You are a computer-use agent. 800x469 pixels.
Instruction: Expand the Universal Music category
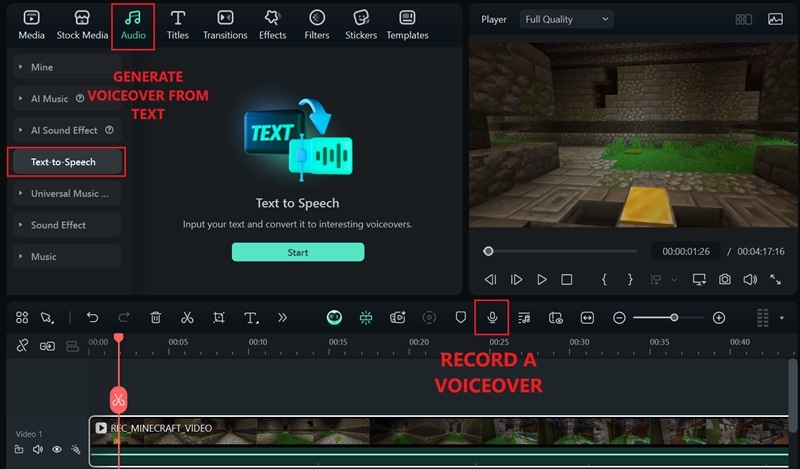67,193
